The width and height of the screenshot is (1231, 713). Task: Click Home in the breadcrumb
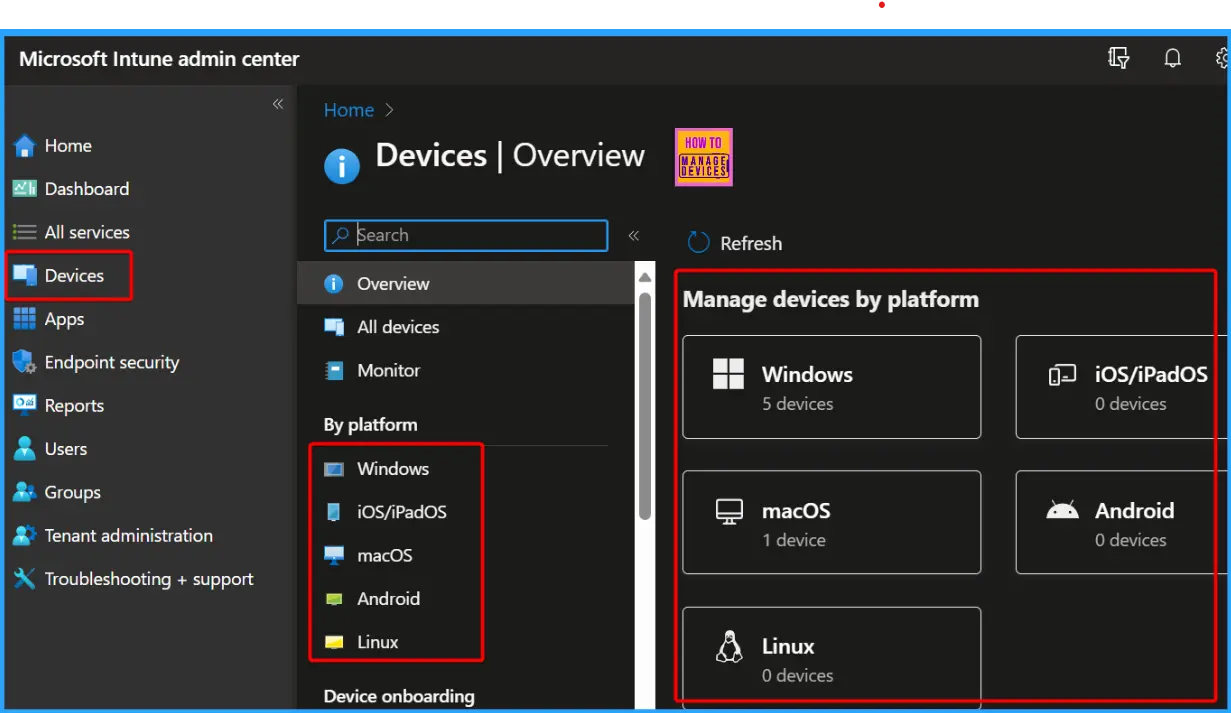346,110
